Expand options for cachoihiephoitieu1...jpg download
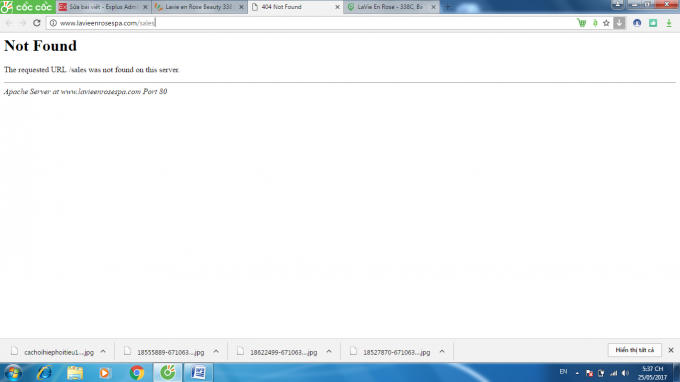The image size is (680, 382). pyautogui.click(x=103, y=352)
